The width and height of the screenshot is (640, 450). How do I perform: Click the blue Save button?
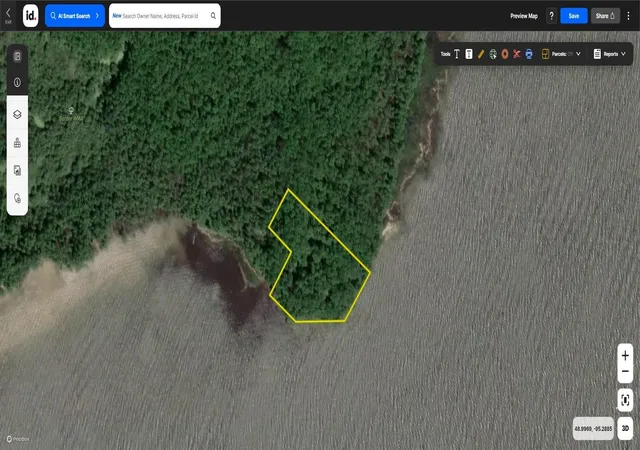[573, 16]
